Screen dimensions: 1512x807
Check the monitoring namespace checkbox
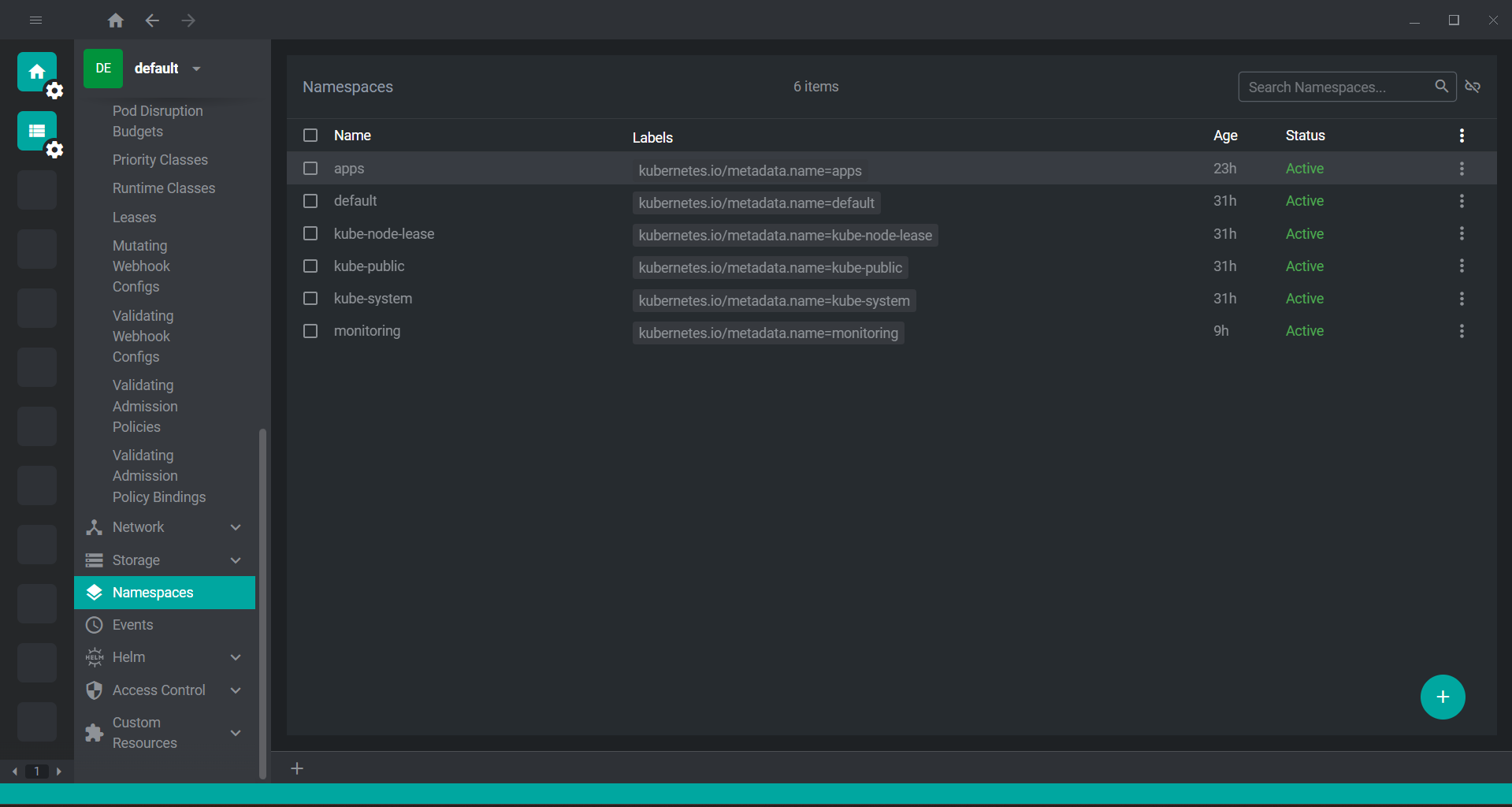click(x=310, y=331)
